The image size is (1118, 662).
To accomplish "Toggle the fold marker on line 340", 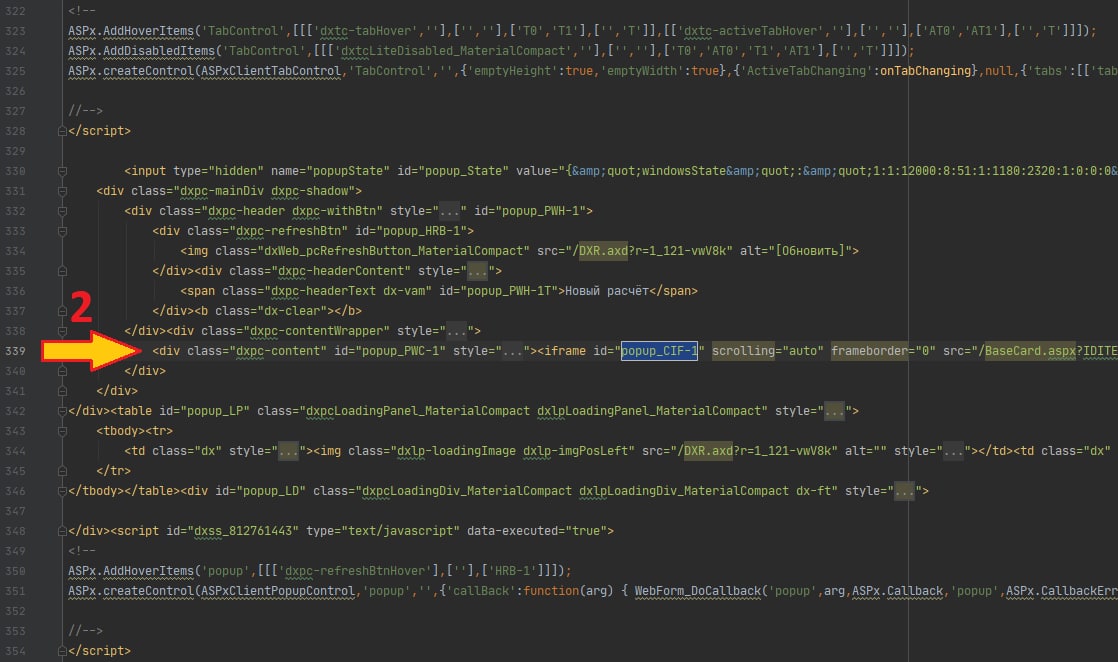I will click(62, 371).
